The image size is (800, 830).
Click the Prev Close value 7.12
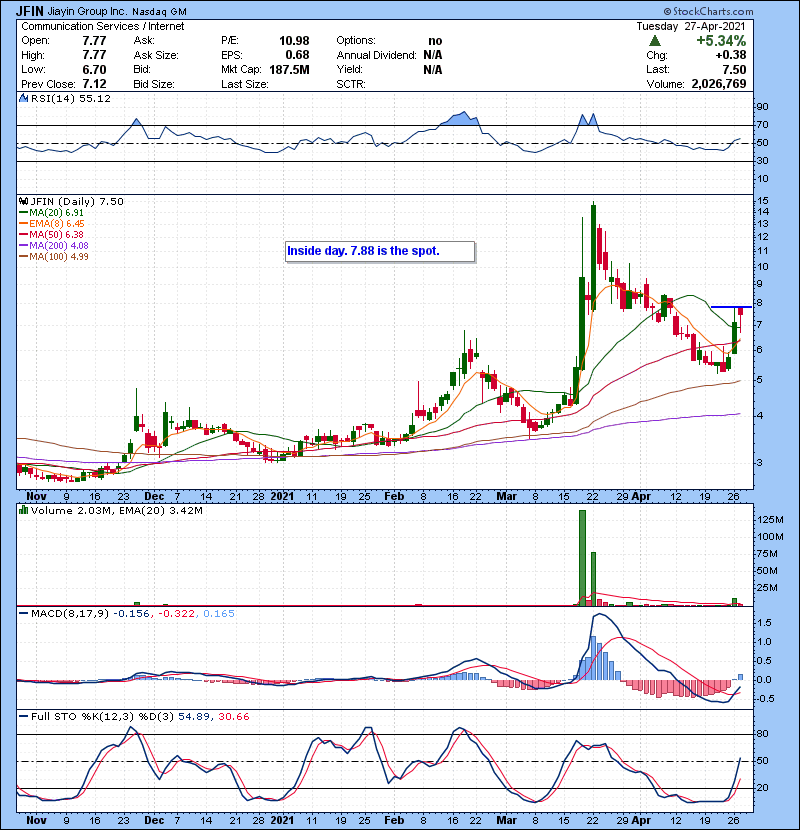94,84
